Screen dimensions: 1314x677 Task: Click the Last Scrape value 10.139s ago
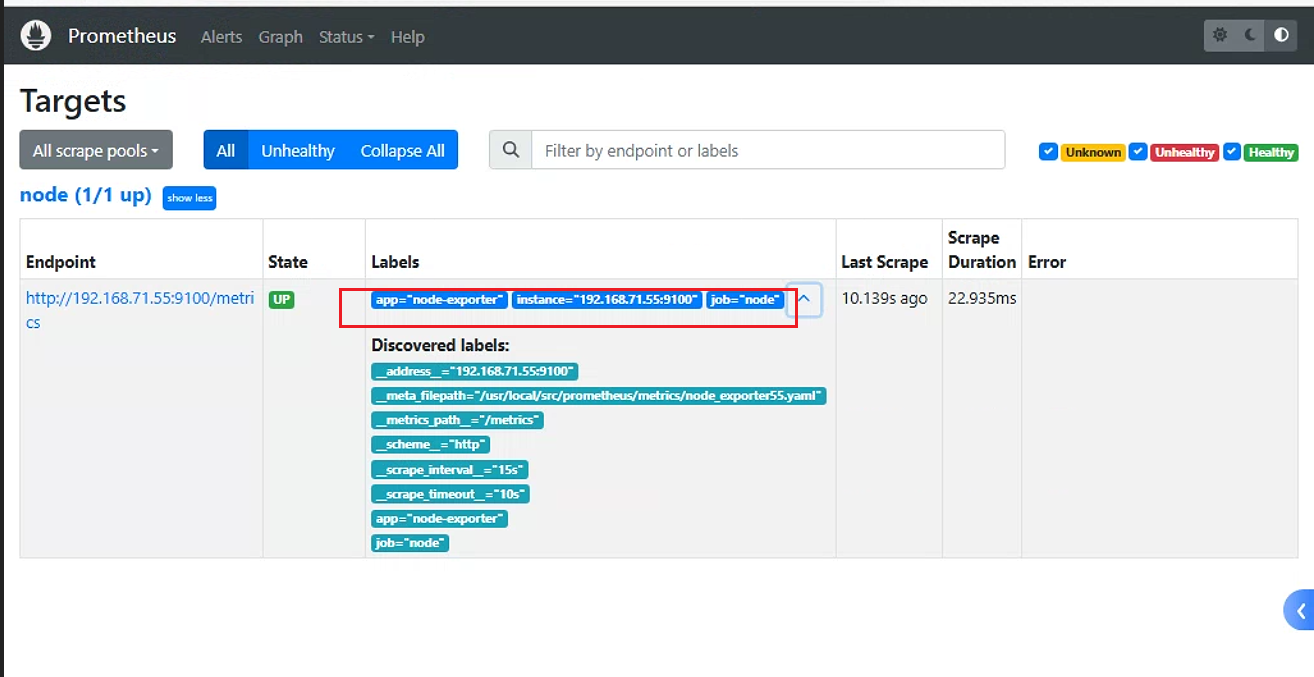click(x=885, y=298)
